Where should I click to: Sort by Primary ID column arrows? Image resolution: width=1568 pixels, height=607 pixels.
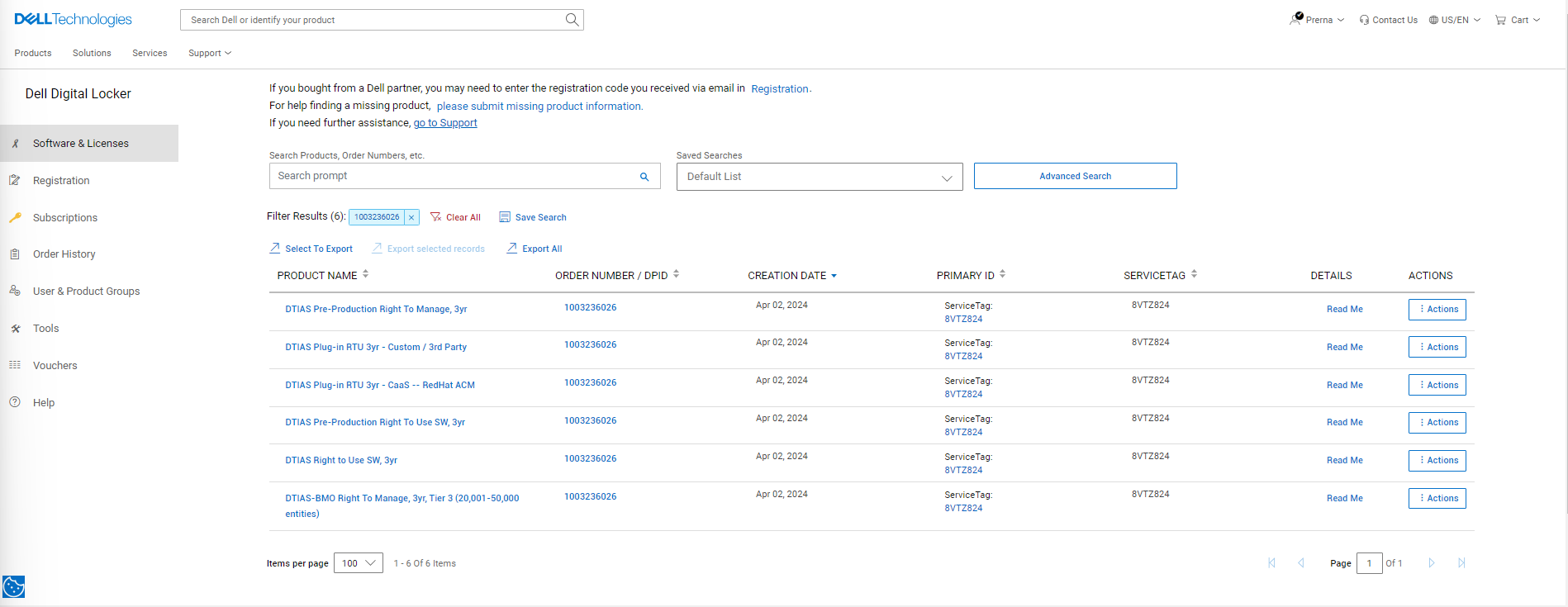point(1002,274)
